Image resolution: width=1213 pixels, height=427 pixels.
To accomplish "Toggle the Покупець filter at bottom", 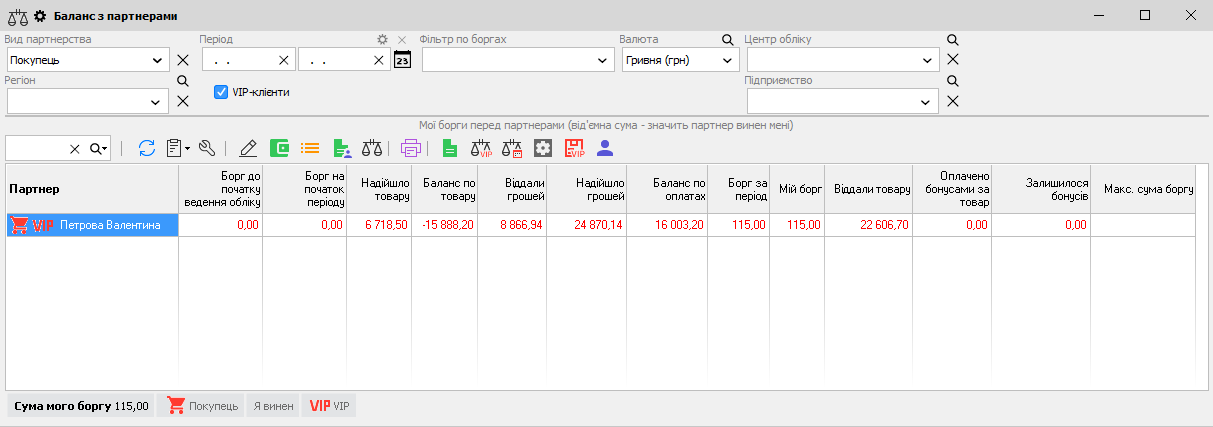I will tap(202, 406).
